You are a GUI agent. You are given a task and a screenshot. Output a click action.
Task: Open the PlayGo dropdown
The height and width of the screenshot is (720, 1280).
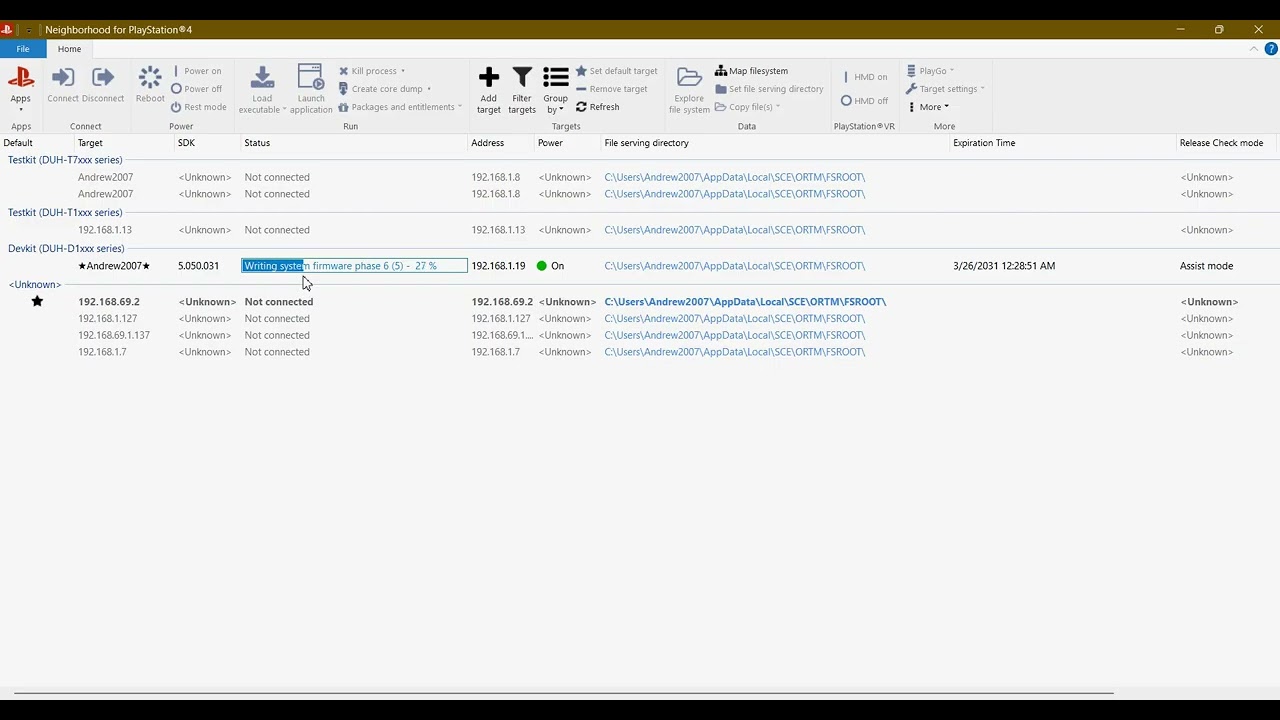(x=930, y=71)
